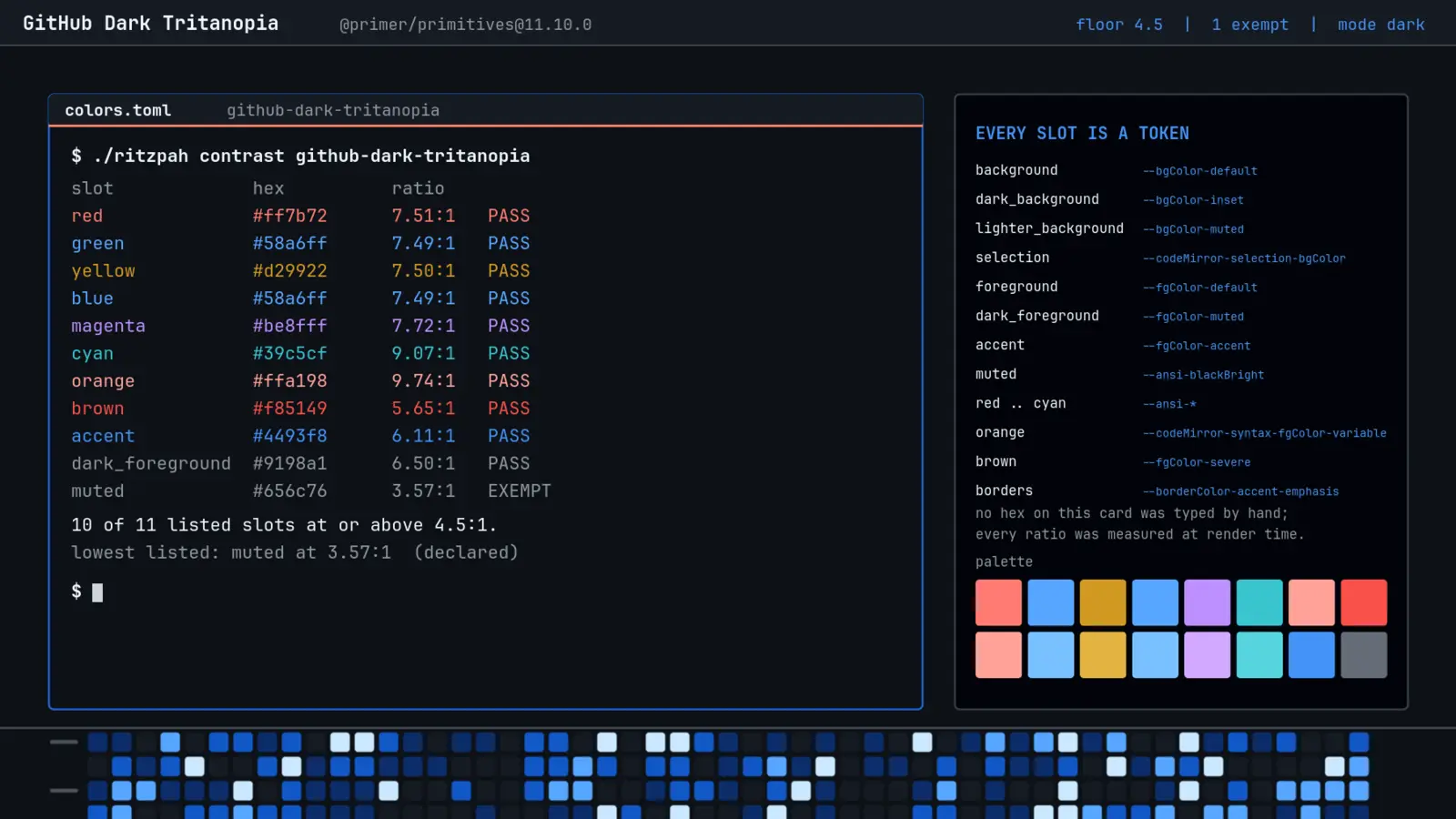Select hex value #ff7b72 in red row

point(289,216)
